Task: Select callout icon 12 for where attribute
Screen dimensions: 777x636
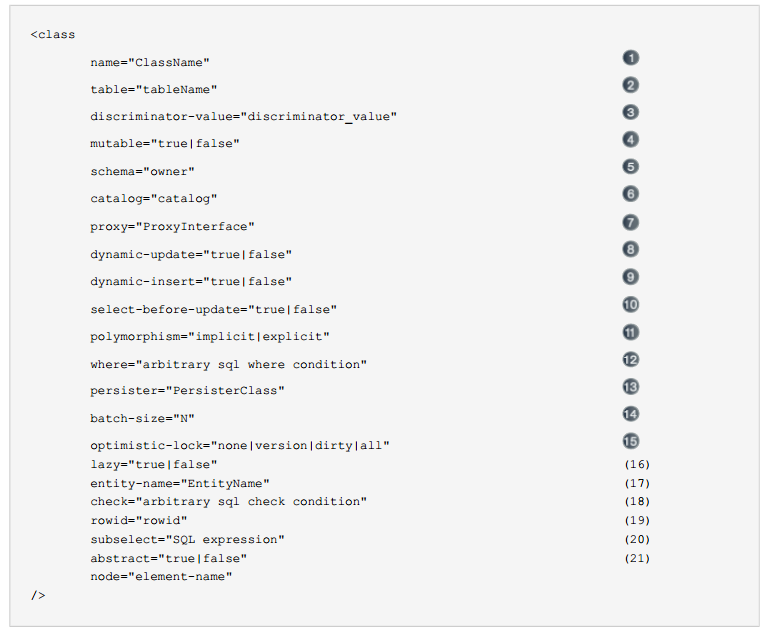Action: pyautogui.click(x=630, y=359)
